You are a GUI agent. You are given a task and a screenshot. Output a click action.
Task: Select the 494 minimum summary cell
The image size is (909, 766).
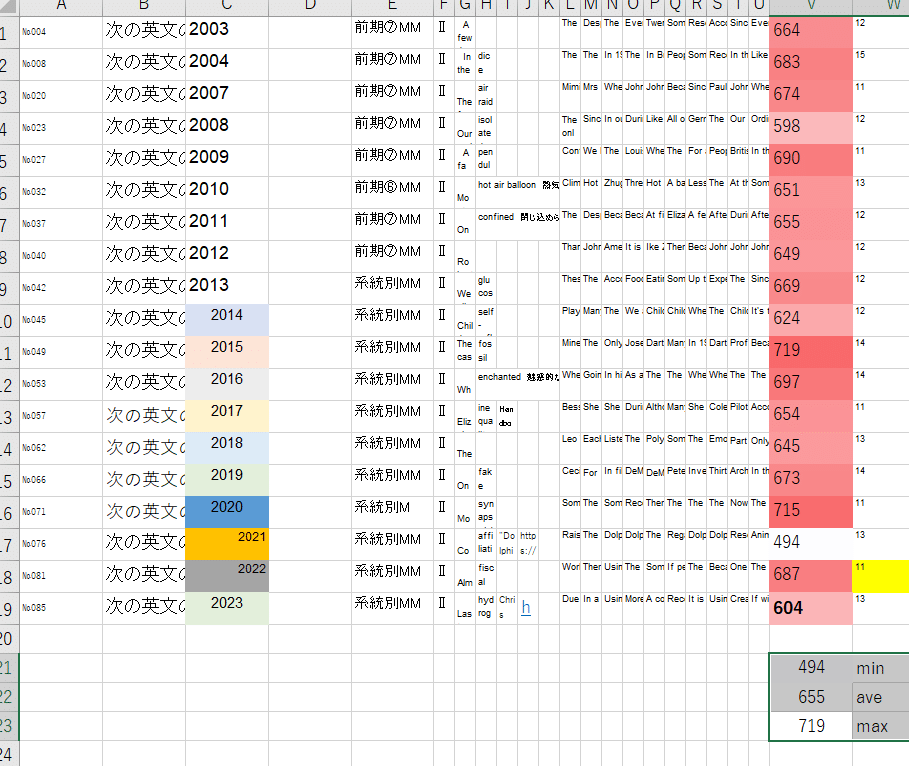(810, 668)
